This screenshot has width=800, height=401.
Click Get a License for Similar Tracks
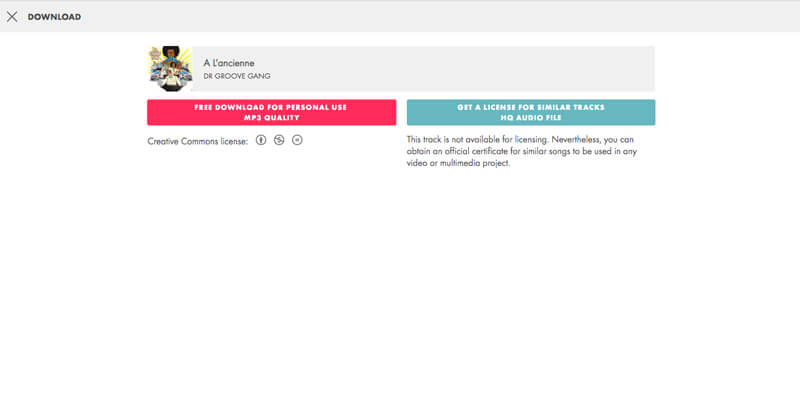(530, 107)
